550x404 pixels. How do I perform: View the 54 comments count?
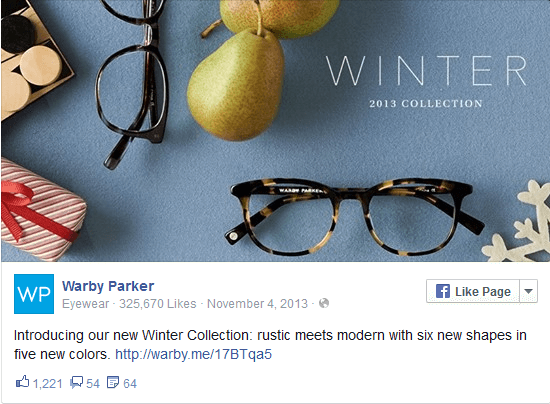pyautogui.click(x=93, y=383)
